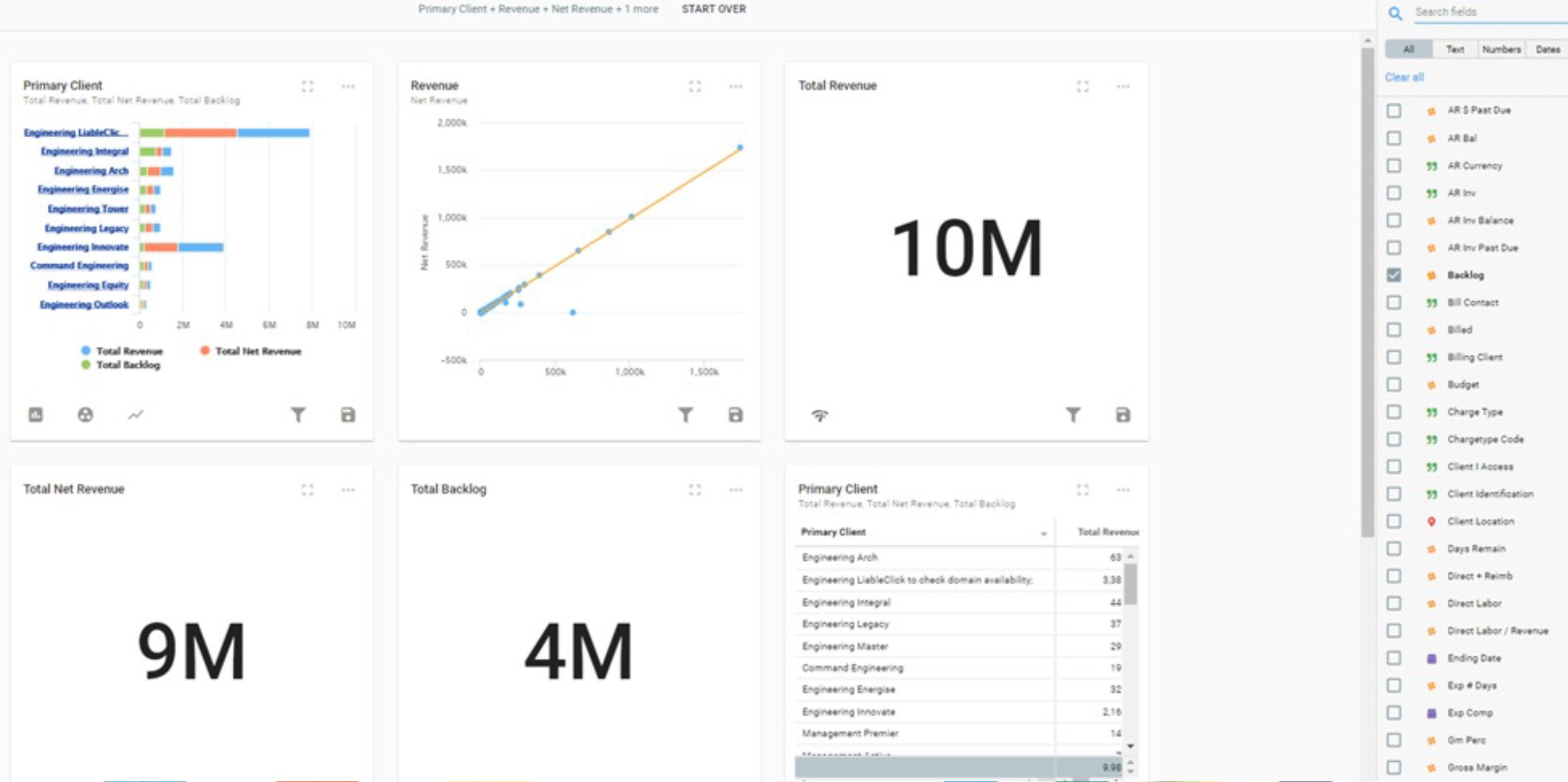The width and height of the screenshot is (1568, 782).
Task: Click the filter icon on the Total Revenue card
Action: tap(1073, 415)
